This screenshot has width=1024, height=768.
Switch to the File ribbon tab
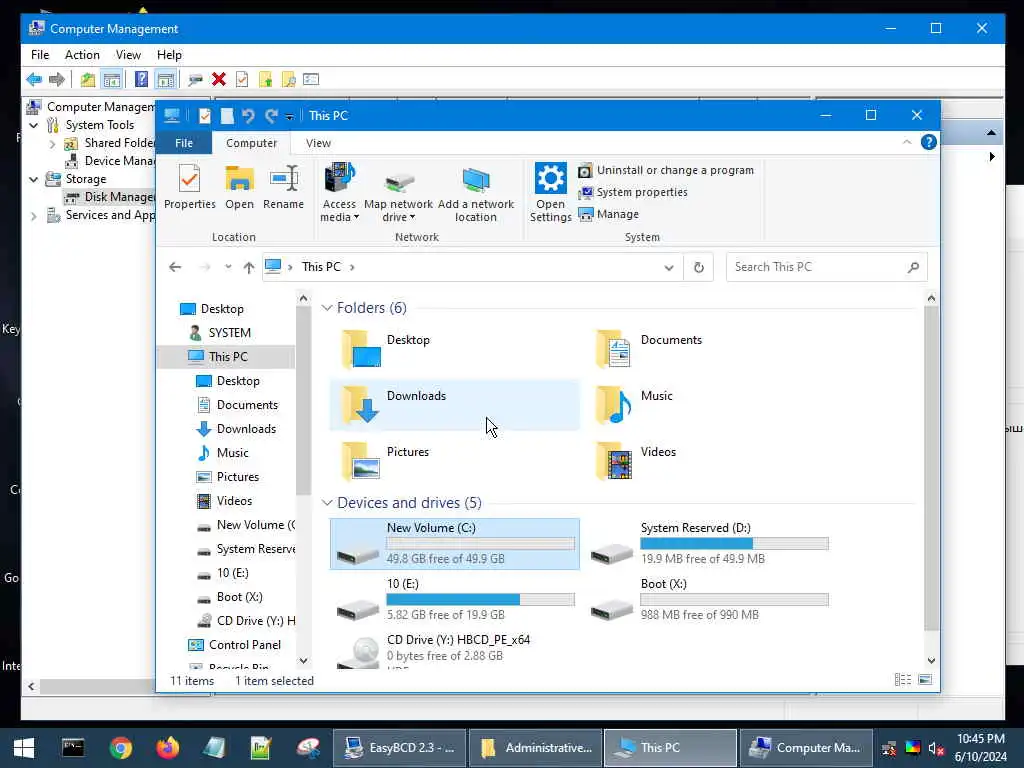pos(184,143)
